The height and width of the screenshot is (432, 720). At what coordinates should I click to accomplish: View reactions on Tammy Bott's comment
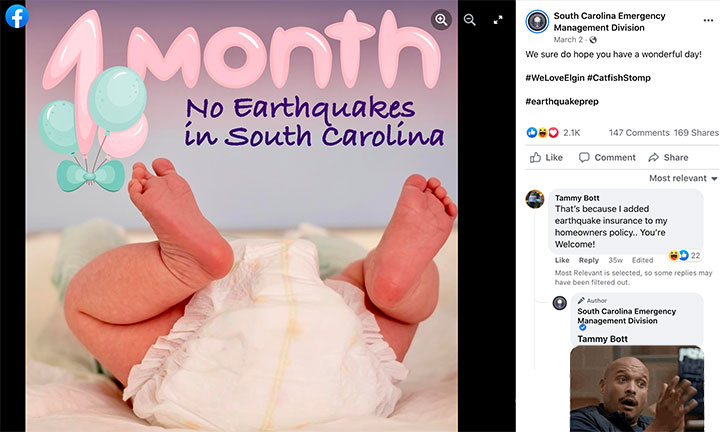(x=685, y=256)
